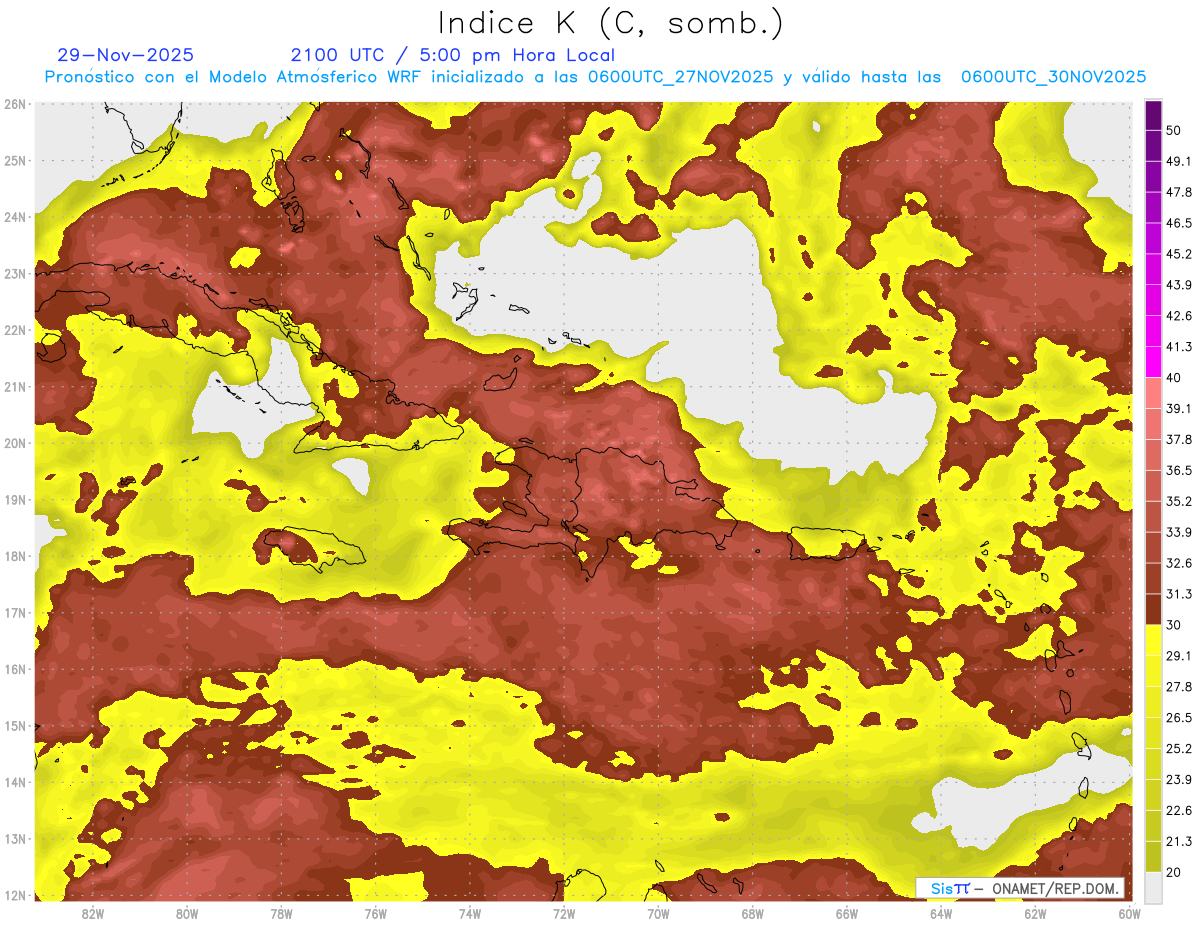
Task: Click the 'SisTT - ONAMET/REP.DOM.' credit label
Action: click(1020, 888)
